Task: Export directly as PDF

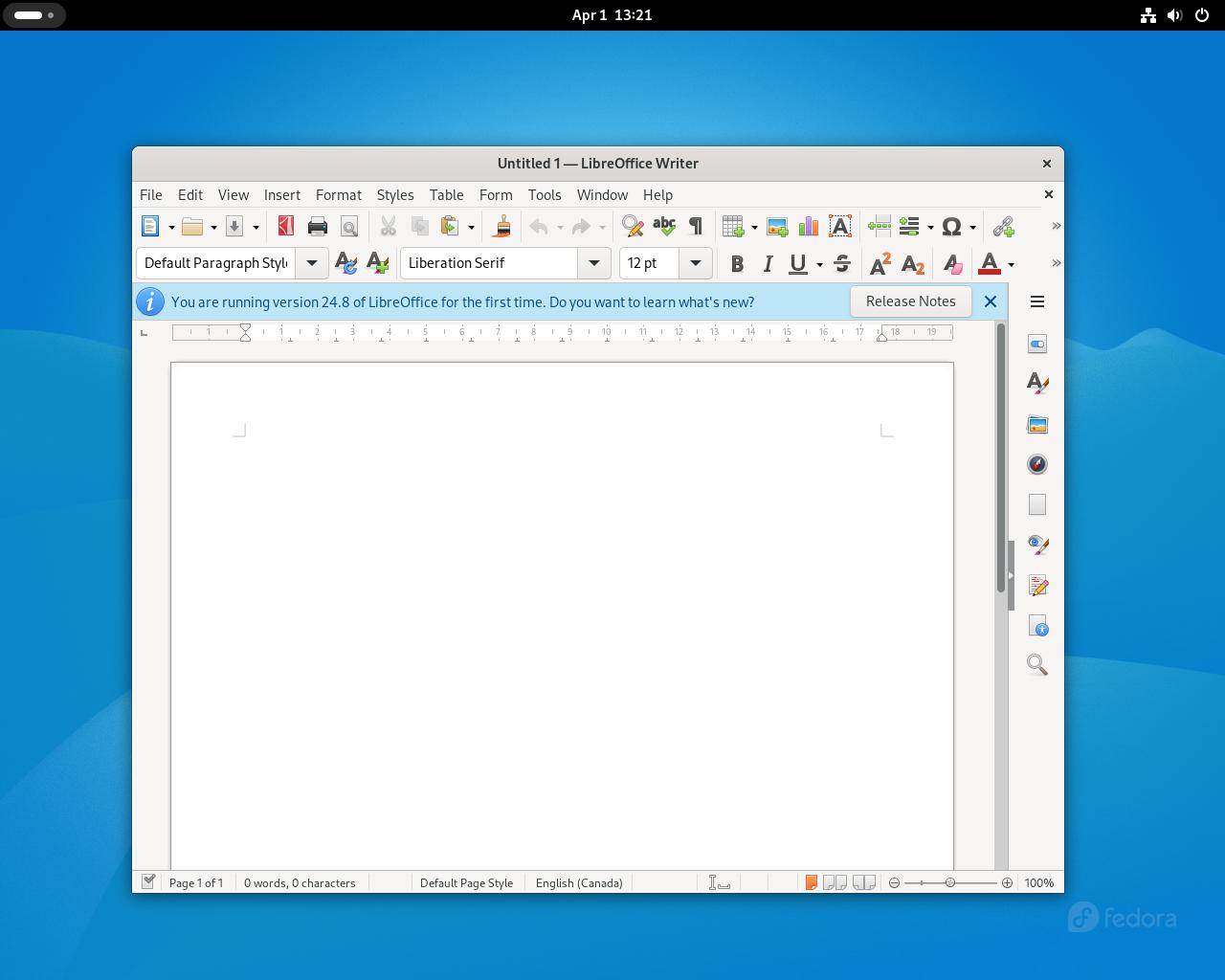Action: [x=285, y=227]
